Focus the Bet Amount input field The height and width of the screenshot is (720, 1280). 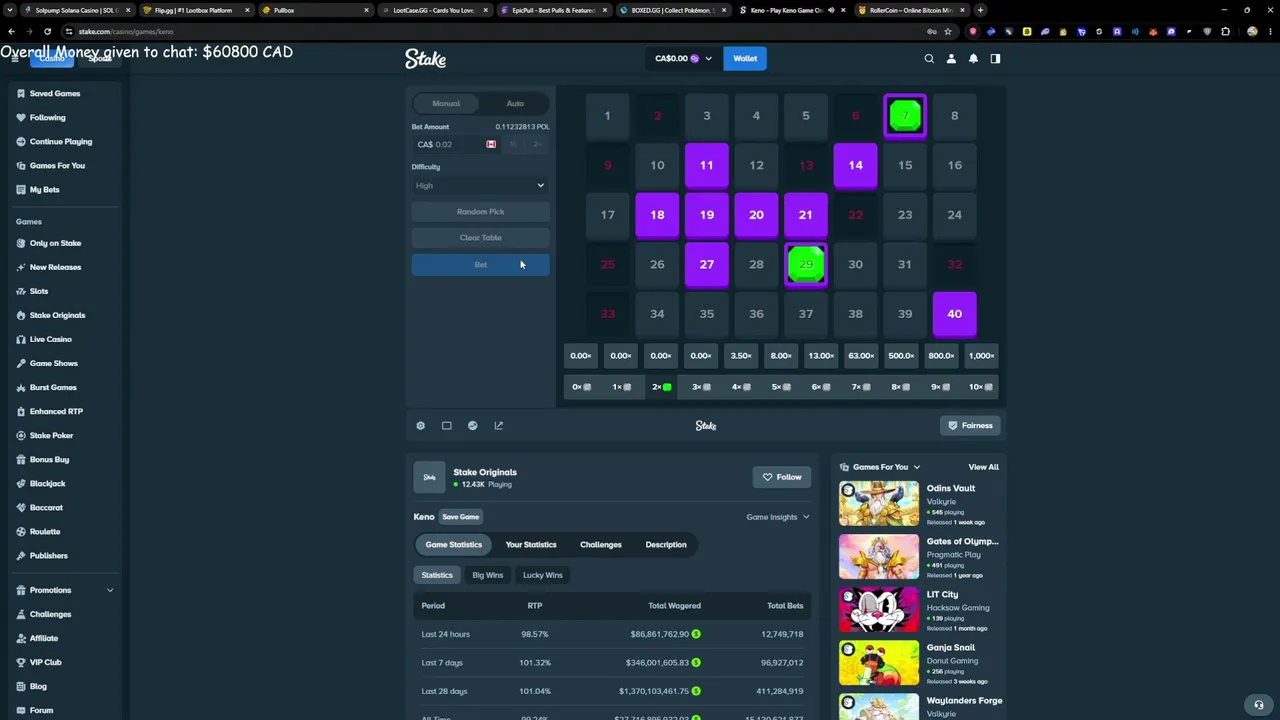point(449,145)
